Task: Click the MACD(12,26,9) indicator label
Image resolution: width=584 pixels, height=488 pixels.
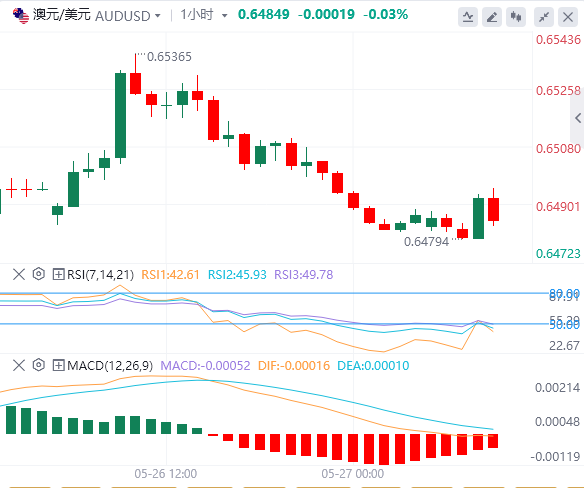Action: click(110, 365)
